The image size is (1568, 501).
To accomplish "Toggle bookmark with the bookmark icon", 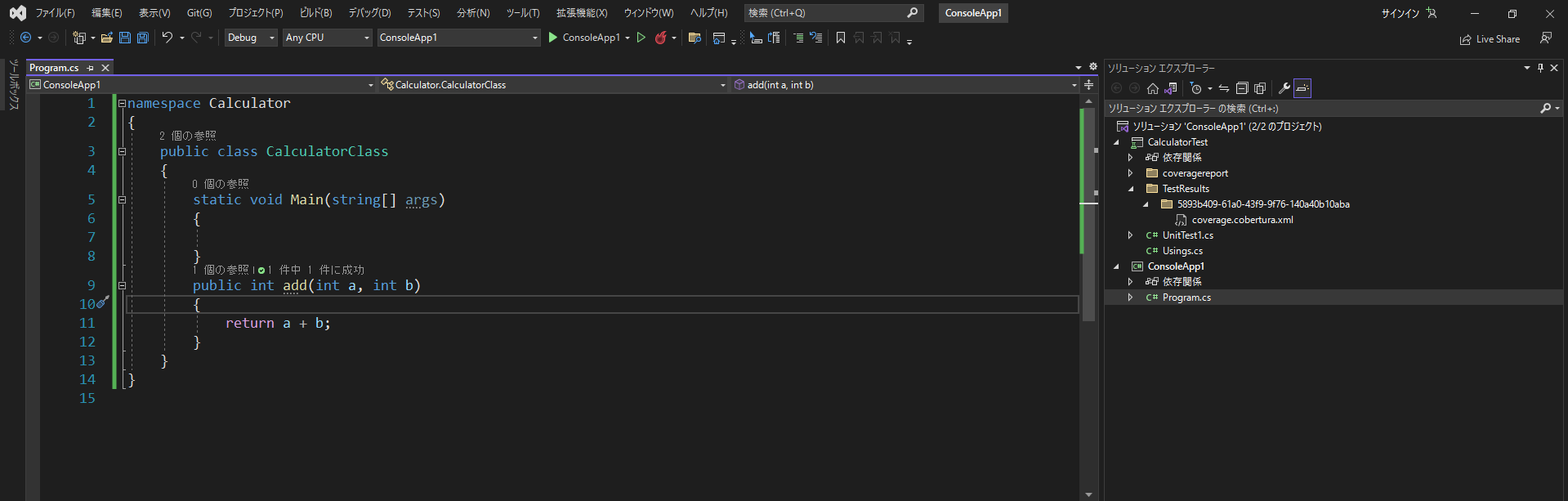I will tap(841, 38).
